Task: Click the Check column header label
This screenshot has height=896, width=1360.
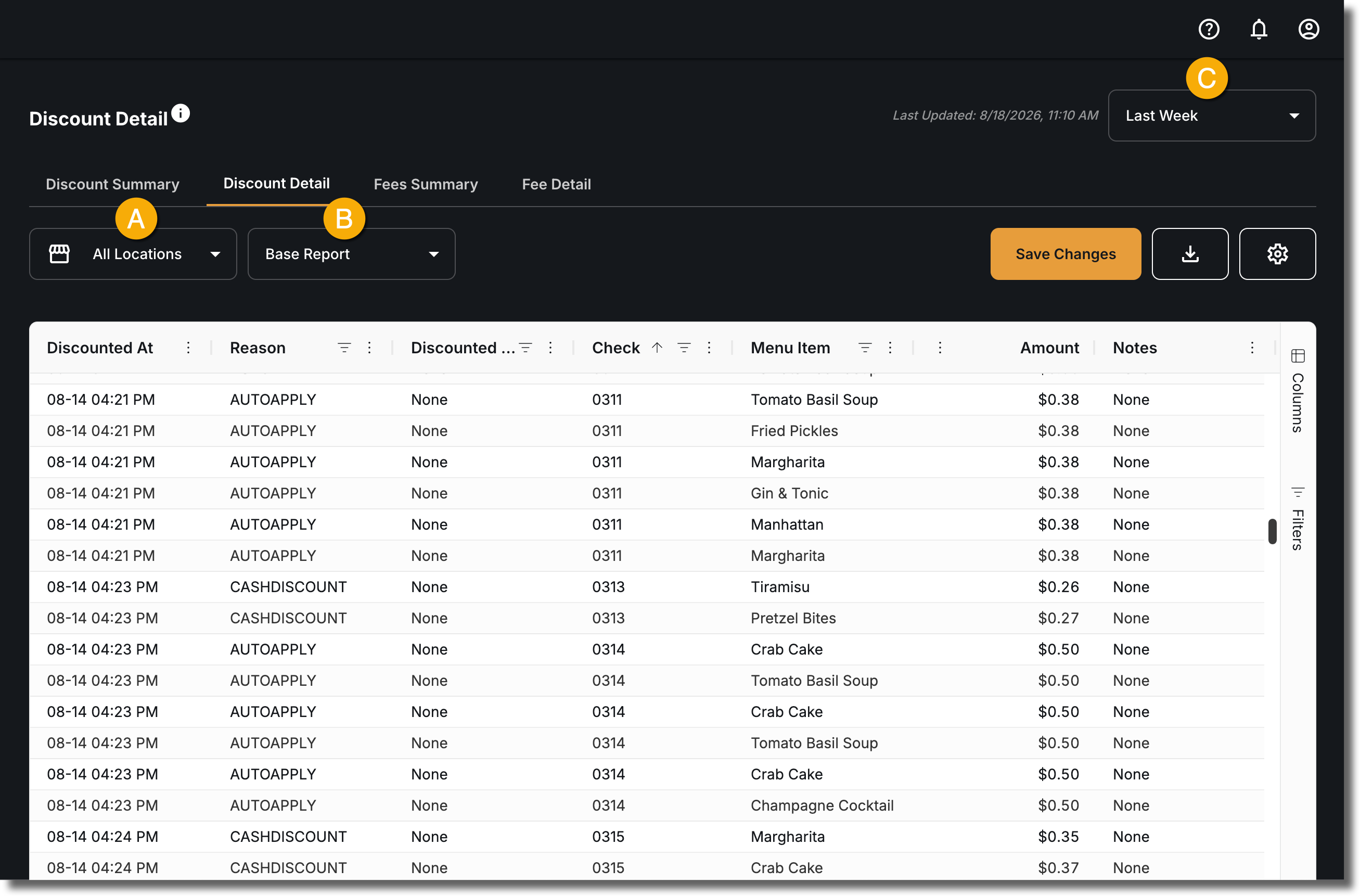Action: coord(616,348)
